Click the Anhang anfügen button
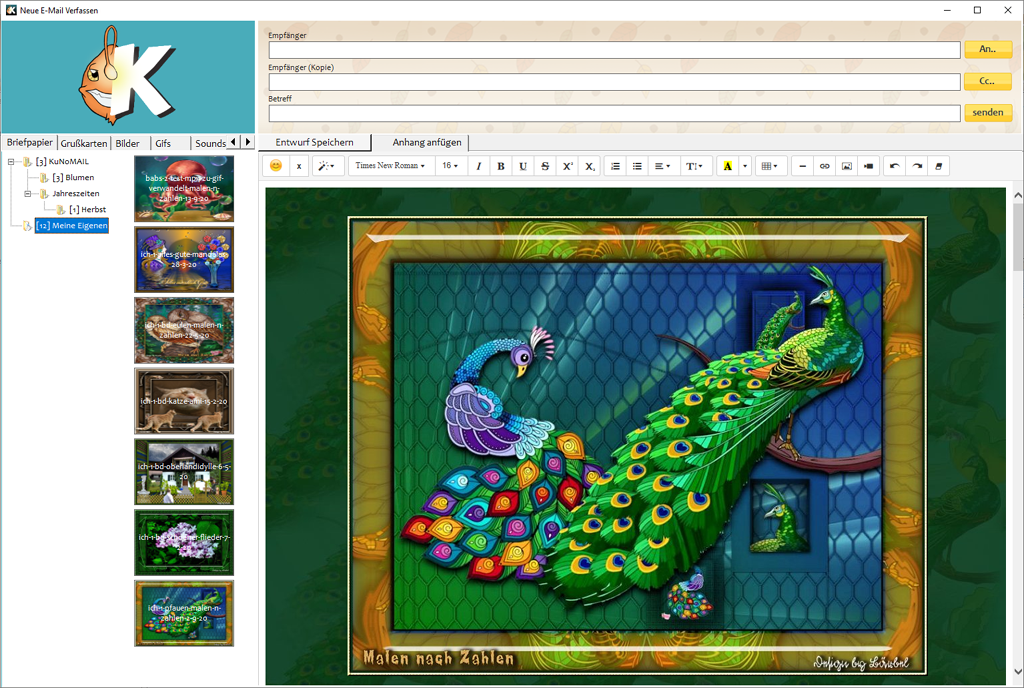 pyautogui.click(x=427, y=142)
